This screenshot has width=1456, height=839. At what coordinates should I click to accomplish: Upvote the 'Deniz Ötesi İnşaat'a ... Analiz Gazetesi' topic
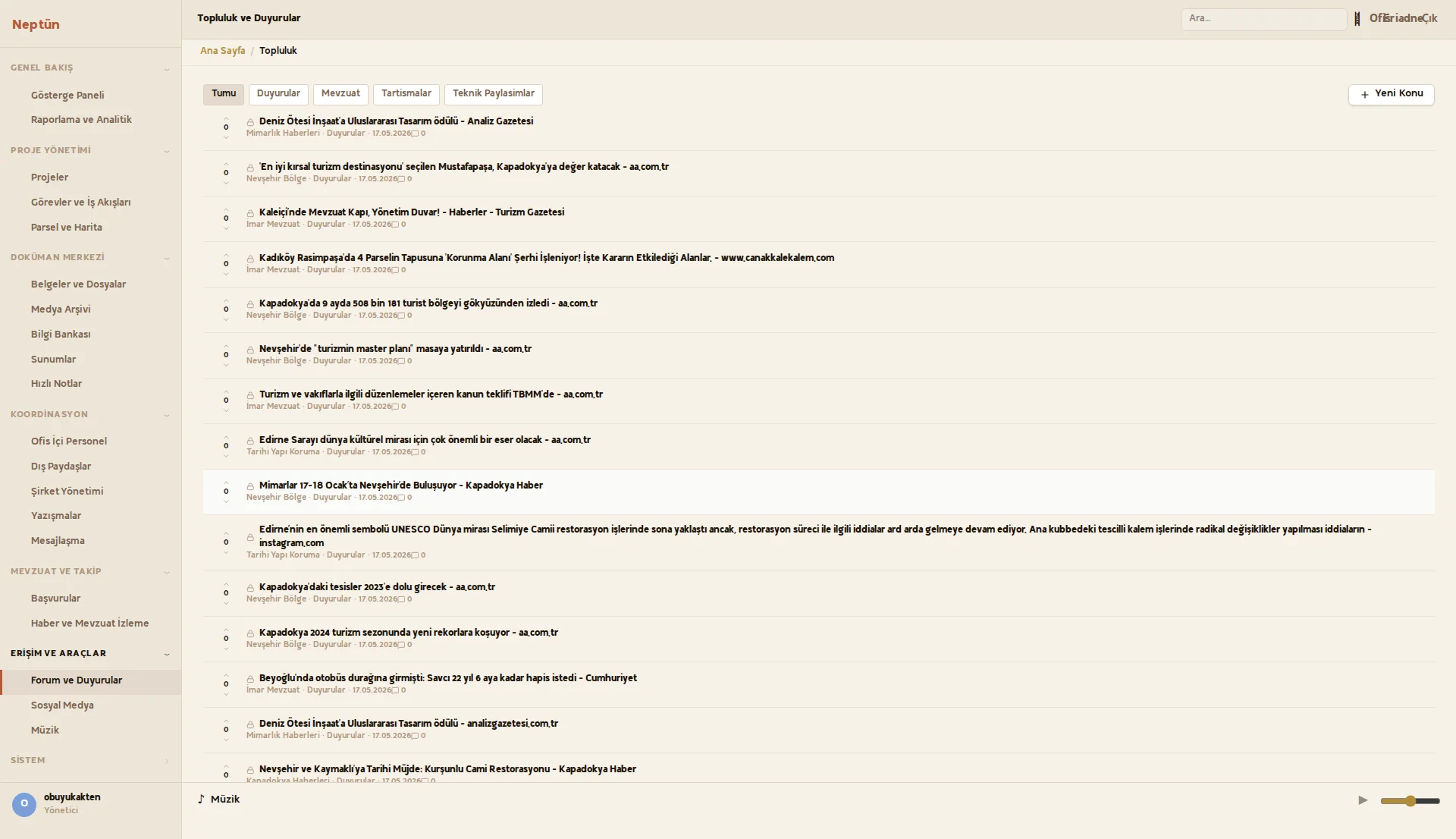point(226,118)
